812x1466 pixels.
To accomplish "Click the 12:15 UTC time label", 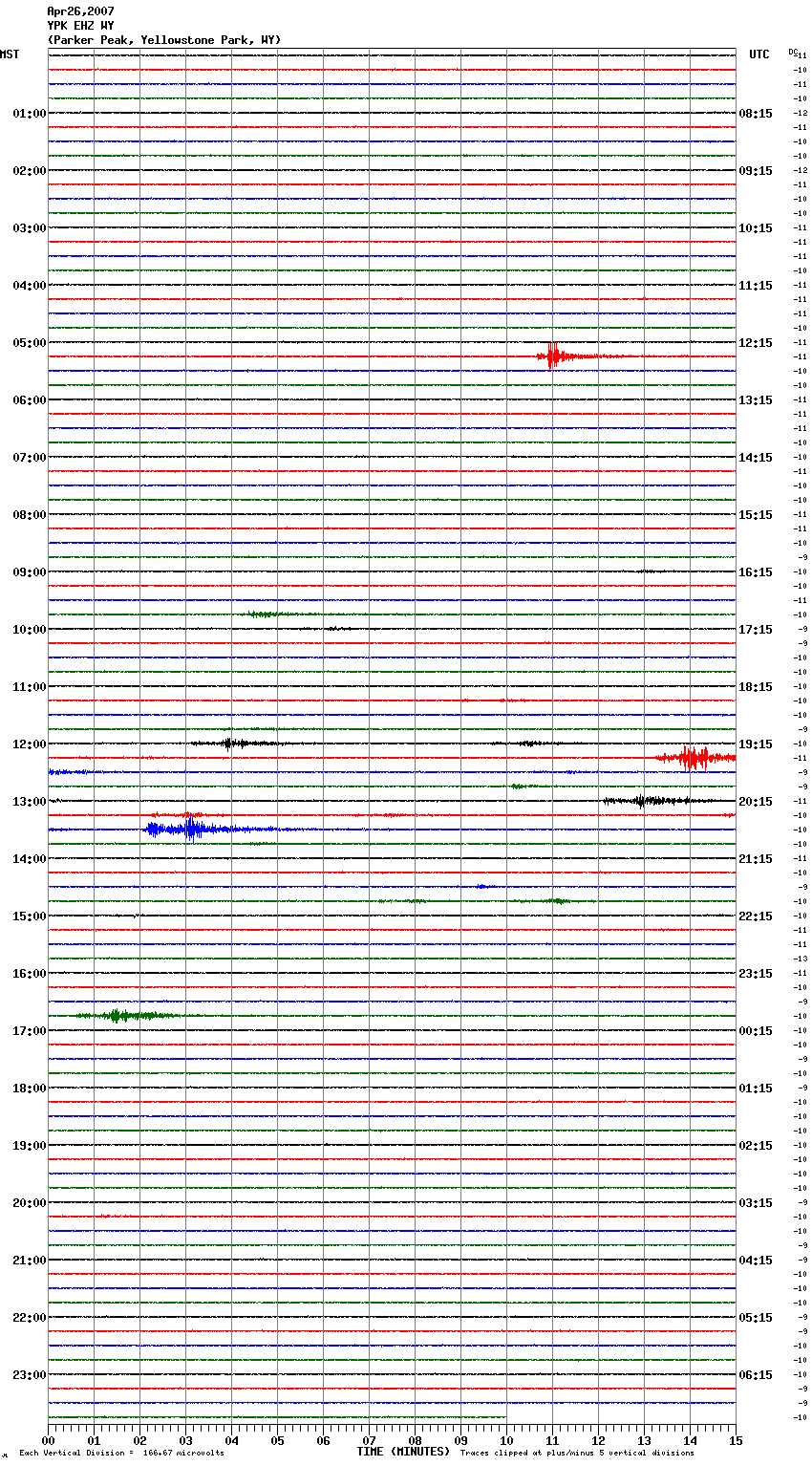I will (756, 343).
